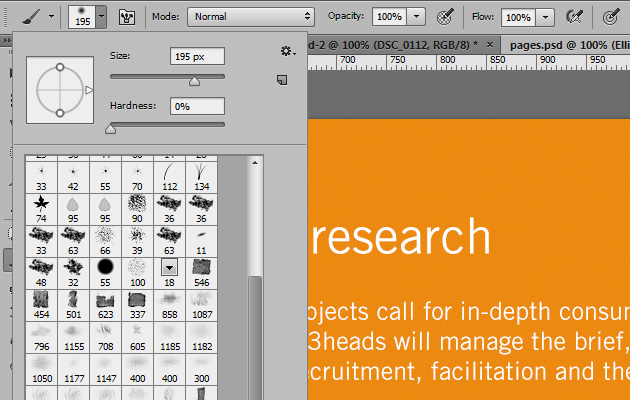
Task: Open the Flow slider dropdown arrow
Action: 545,17
